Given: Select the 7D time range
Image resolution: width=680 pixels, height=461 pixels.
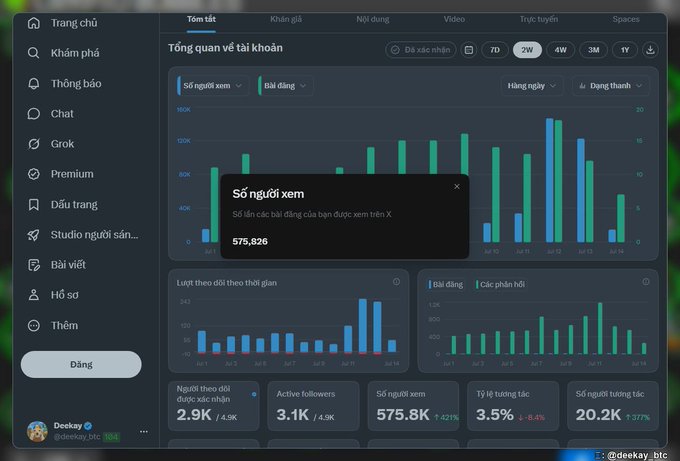Looking at the screenshot, I should (x=495, y=50).
